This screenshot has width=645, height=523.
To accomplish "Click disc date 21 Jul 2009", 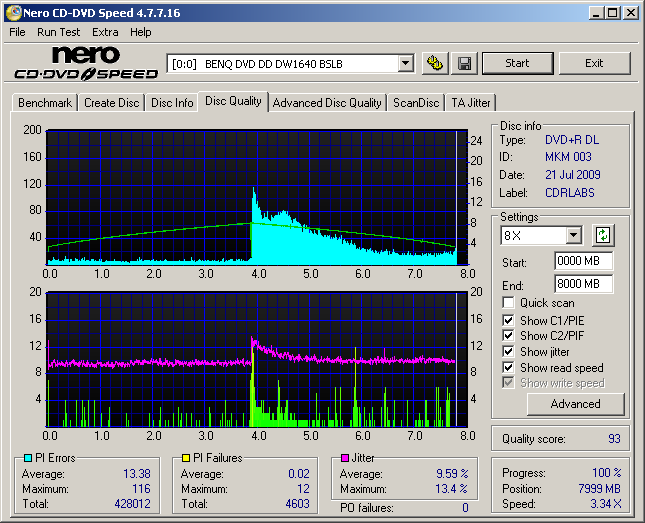I will (x=573, y=174).
